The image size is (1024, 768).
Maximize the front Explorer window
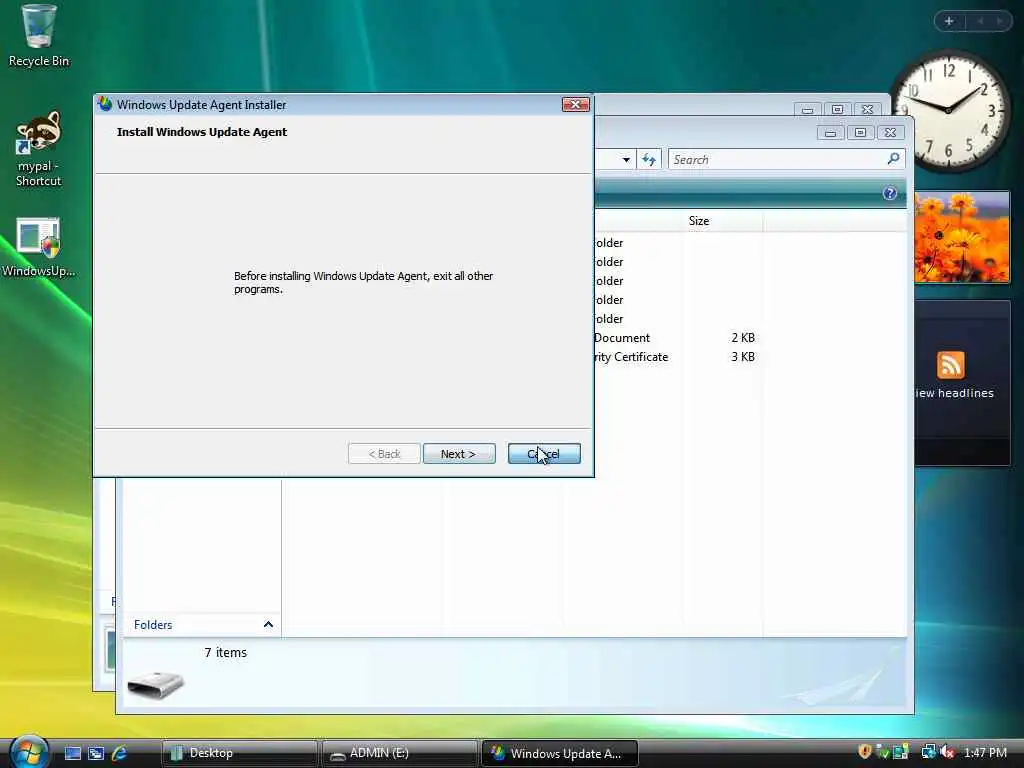pos(860,133)
